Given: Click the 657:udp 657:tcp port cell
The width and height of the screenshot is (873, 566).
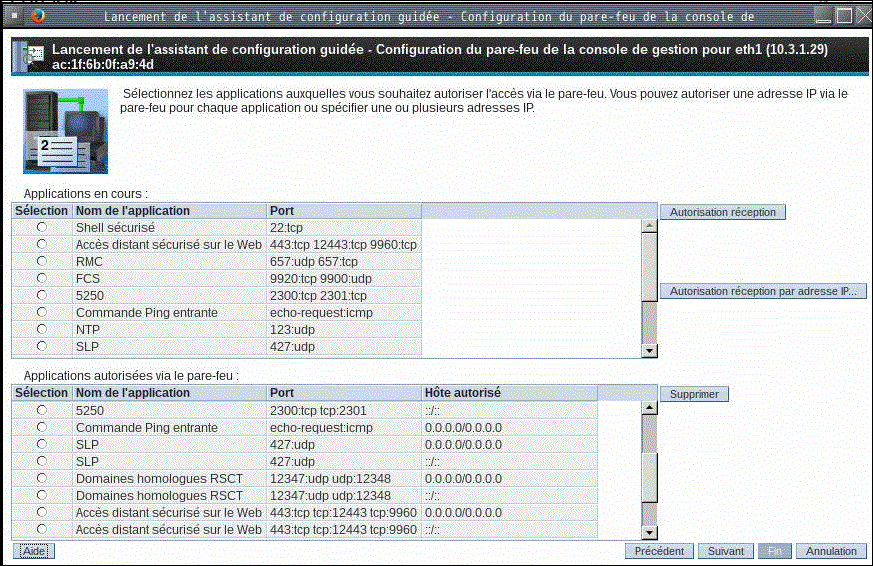Looking at the screenshot, I should tap(344, 262).
